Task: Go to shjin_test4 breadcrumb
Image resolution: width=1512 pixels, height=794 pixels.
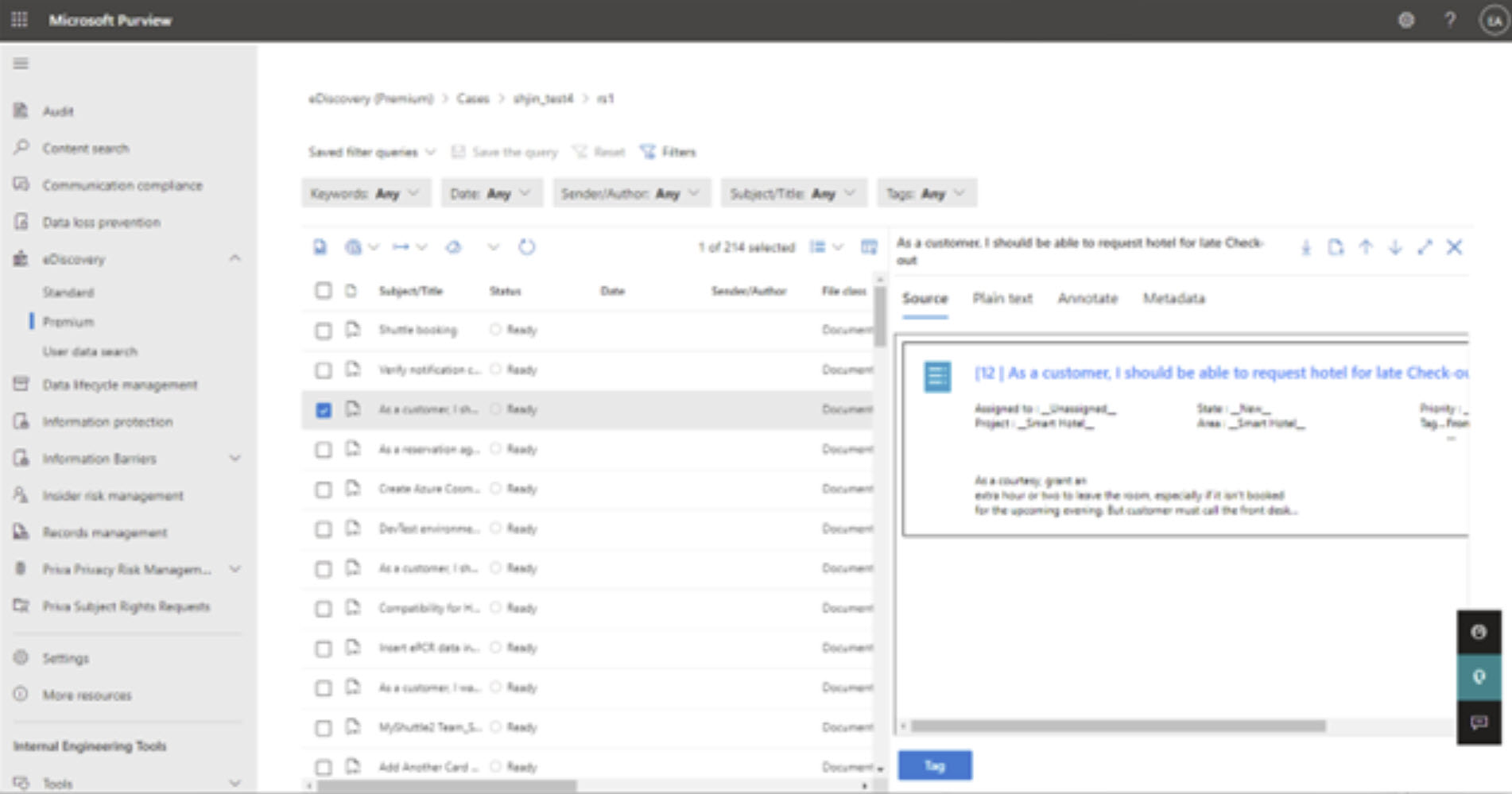Action: click(543, 99)
